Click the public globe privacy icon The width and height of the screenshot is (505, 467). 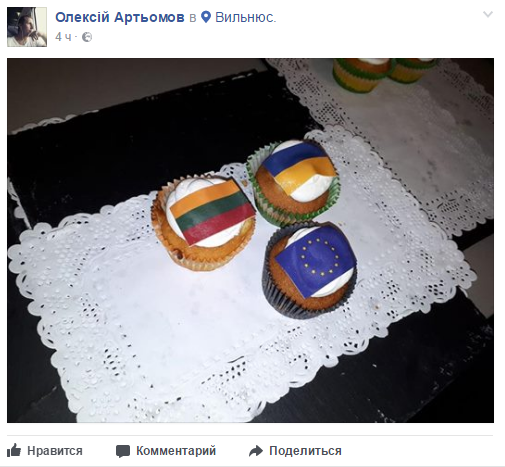coord(87,37)
